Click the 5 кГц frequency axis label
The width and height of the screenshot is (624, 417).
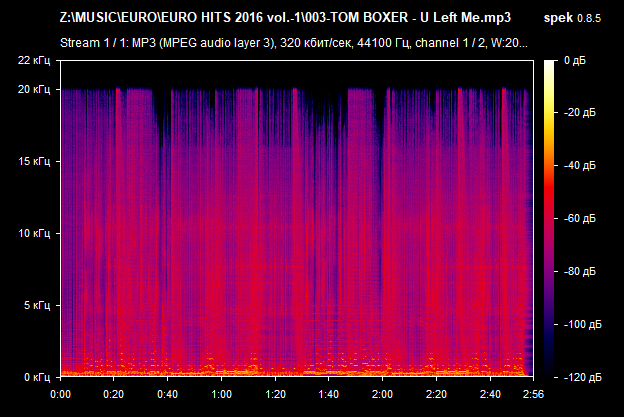coord(37,305)
